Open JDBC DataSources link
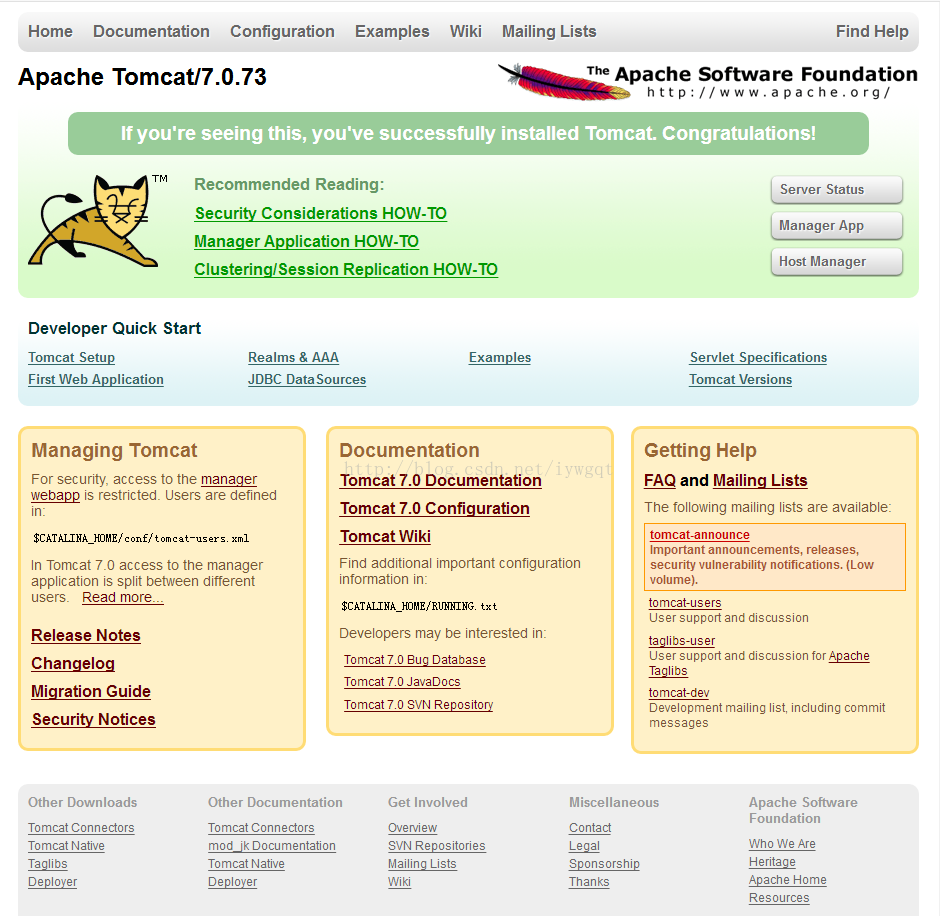This screenshot has height=916, width=940. [307, 379]
